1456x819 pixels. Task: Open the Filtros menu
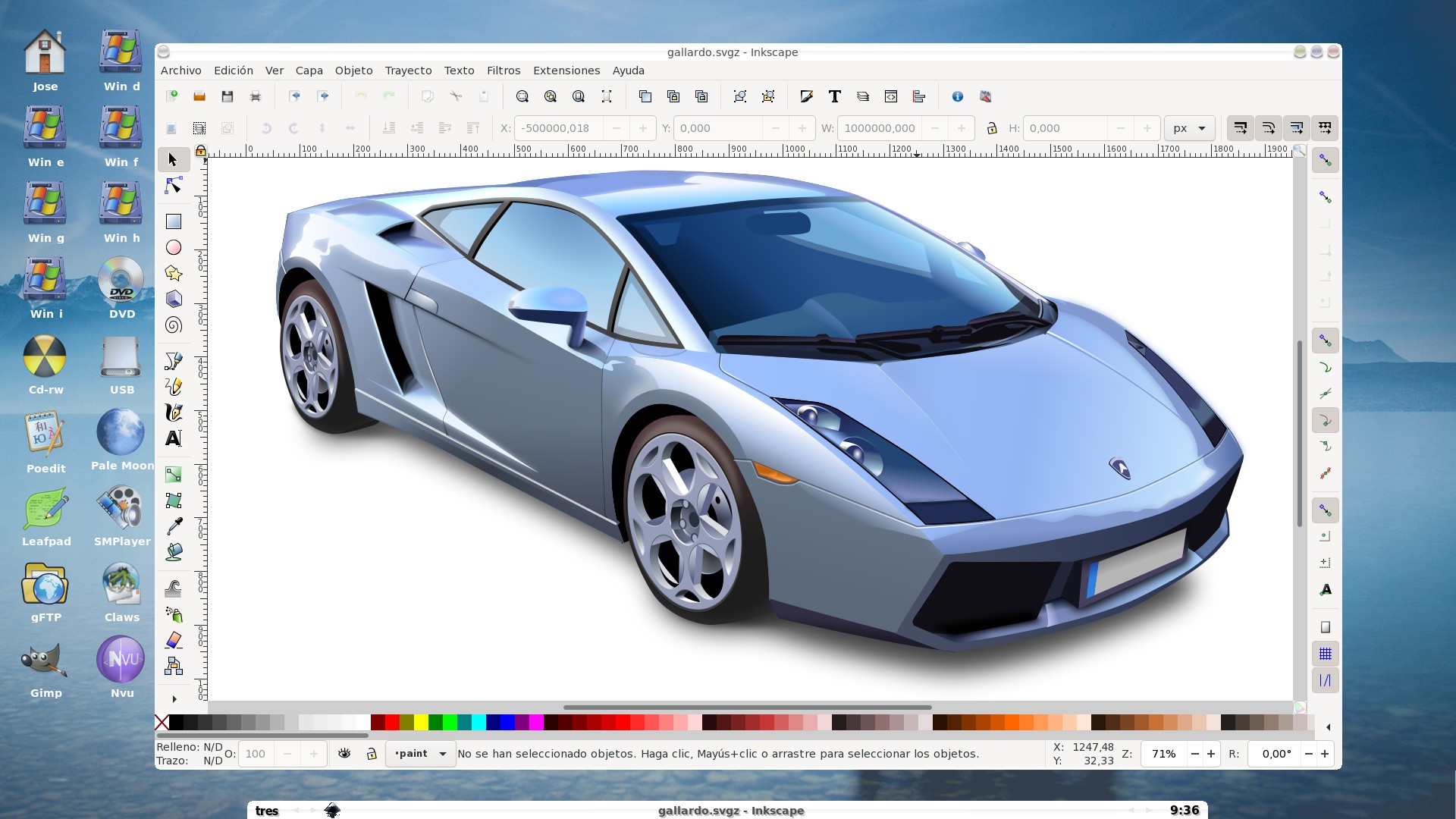(503, 71)
